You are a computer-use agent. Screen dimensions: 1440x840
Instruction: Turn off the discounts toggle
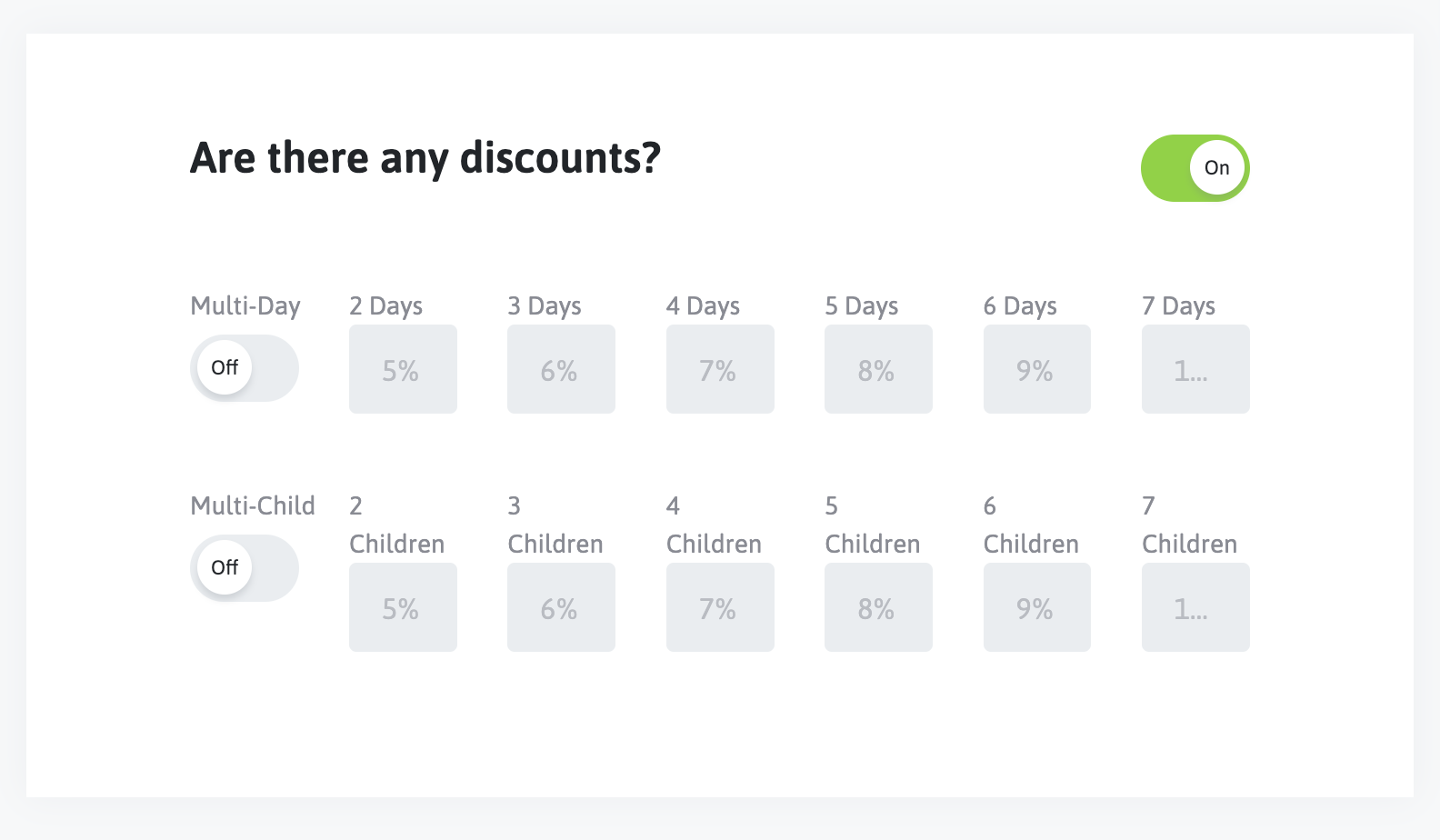(1195, 168)
